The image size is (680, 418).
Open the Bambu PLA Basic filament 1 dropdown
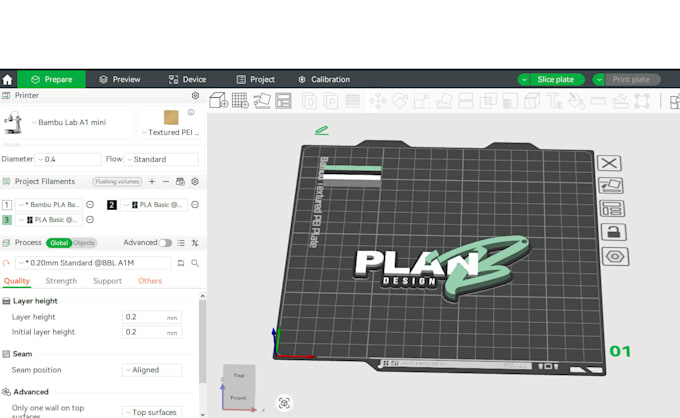point(49,205)
